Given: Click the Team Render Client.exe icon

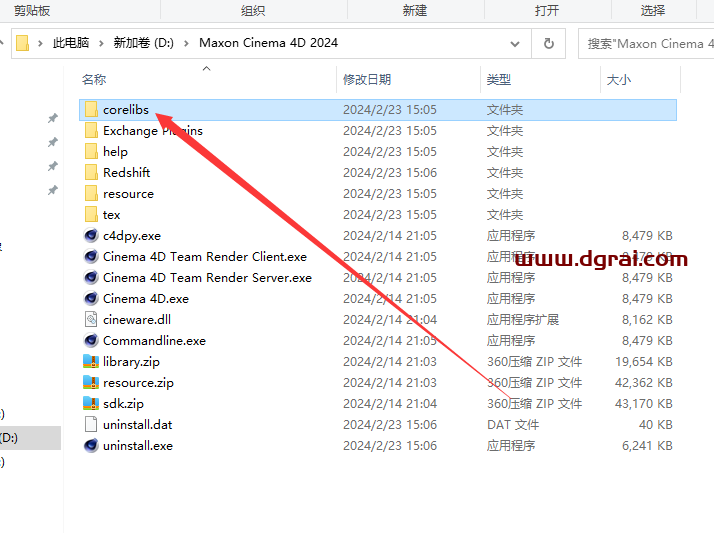Looking at the screenshot, I should click(91, 256).
